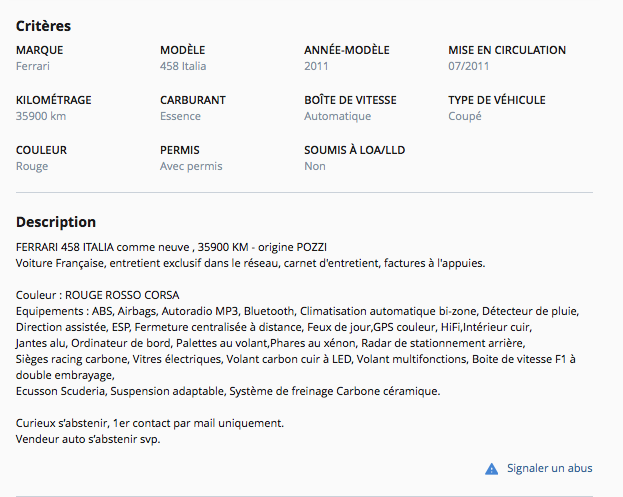Select the "Ferrari" value under Marque
Image resolution: width=623 pixels, height=497 pixels.
click(x=33, y=66)
